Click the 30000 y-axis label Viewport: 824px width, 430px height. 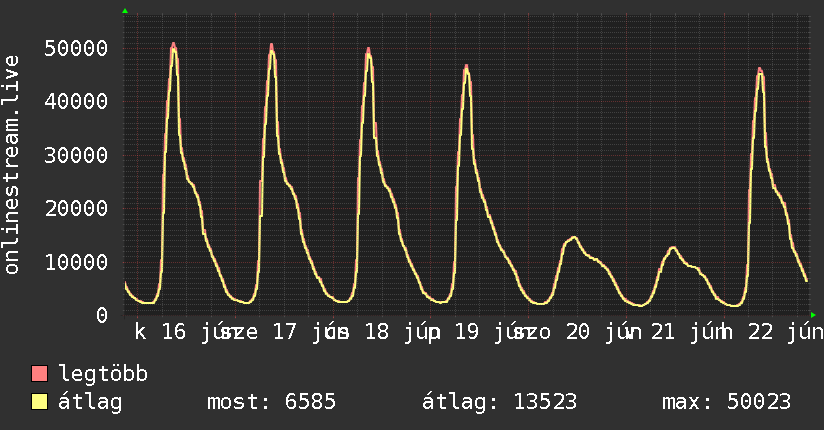click(76, 155)
